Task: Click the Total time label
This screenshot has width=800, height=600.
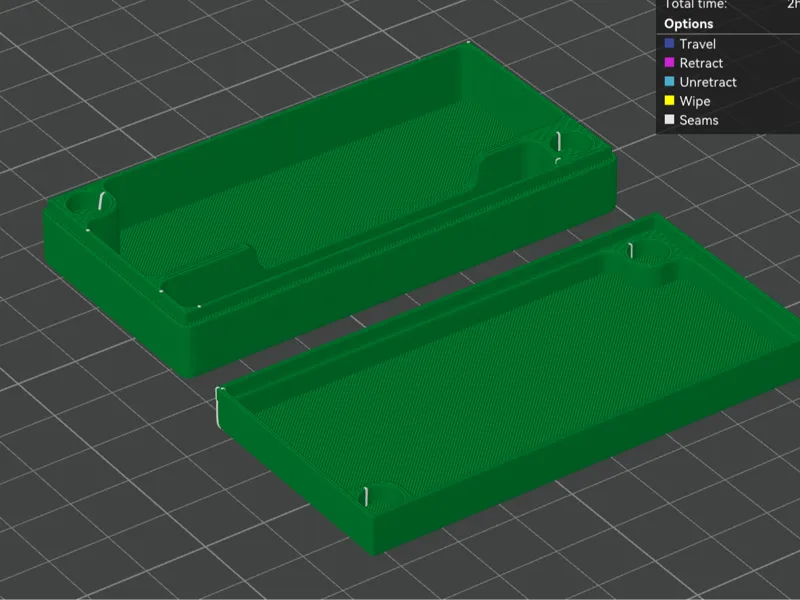Action: click(x=695, y=5)
